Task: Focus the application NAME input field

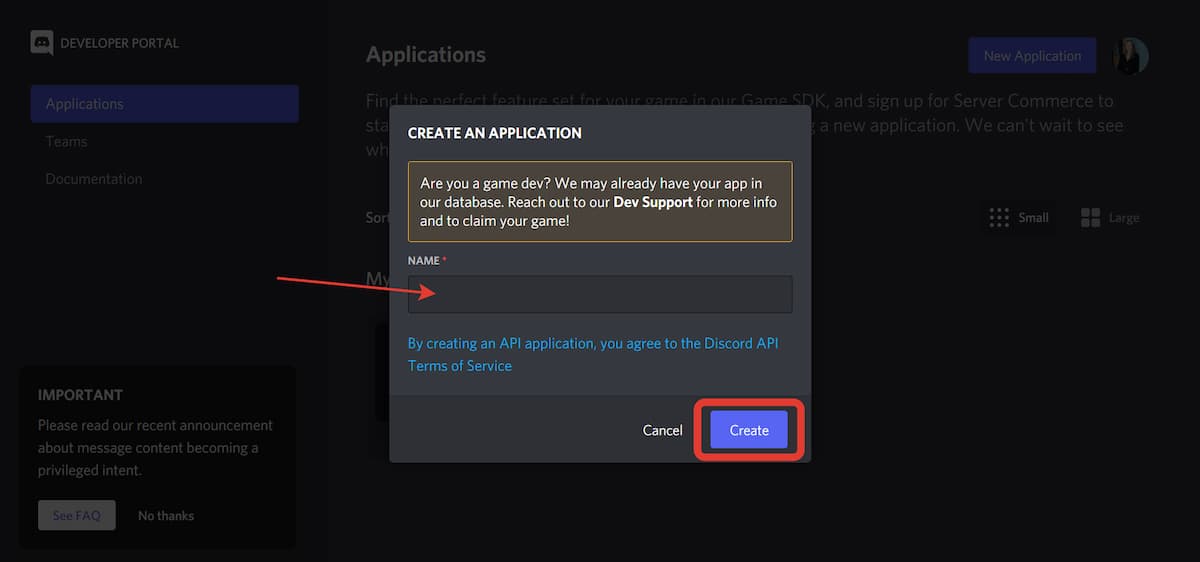Action: 600,295
